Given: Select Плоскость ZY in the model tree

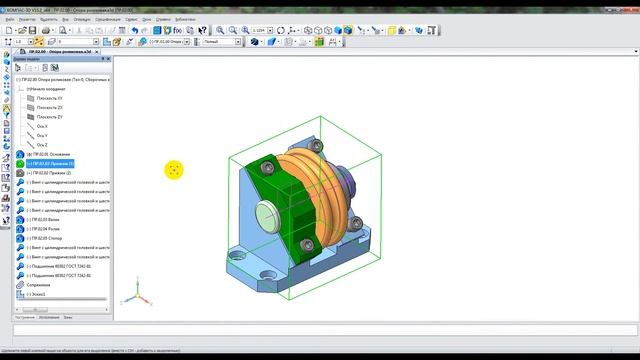Looking at the screenshot, I should pyautogui.click(x=49, y=117).
